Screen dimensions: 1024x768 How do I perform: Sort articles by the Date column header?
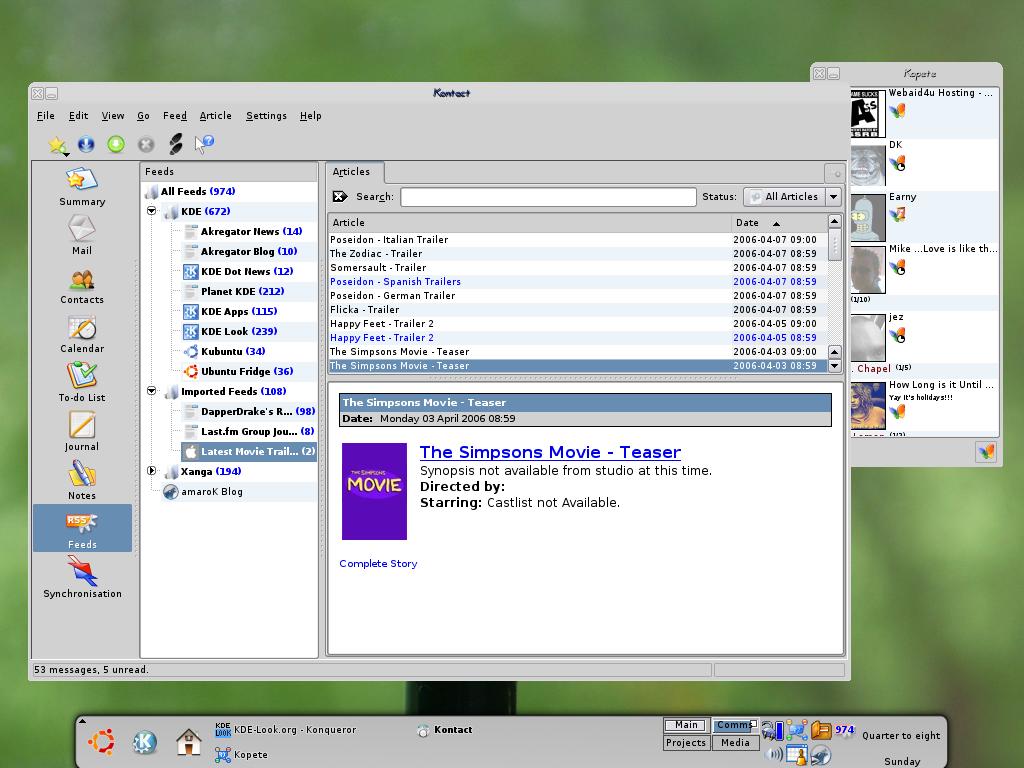[778, 223]
